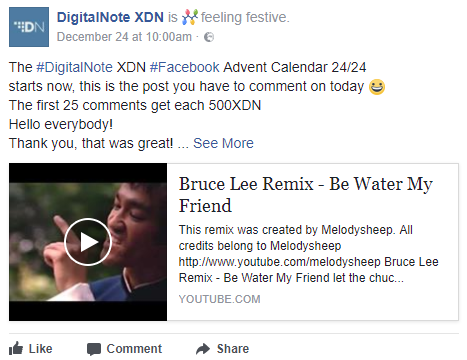Click the Share arrow icon
The image size is (467, 360).
pyautogui.click(x=203, y=349)
